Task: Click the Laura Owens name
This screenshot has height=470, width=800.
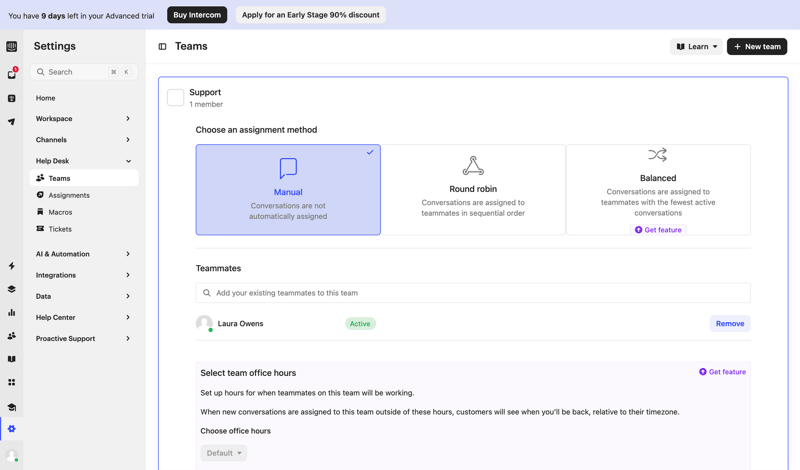Action: [240, 324]
